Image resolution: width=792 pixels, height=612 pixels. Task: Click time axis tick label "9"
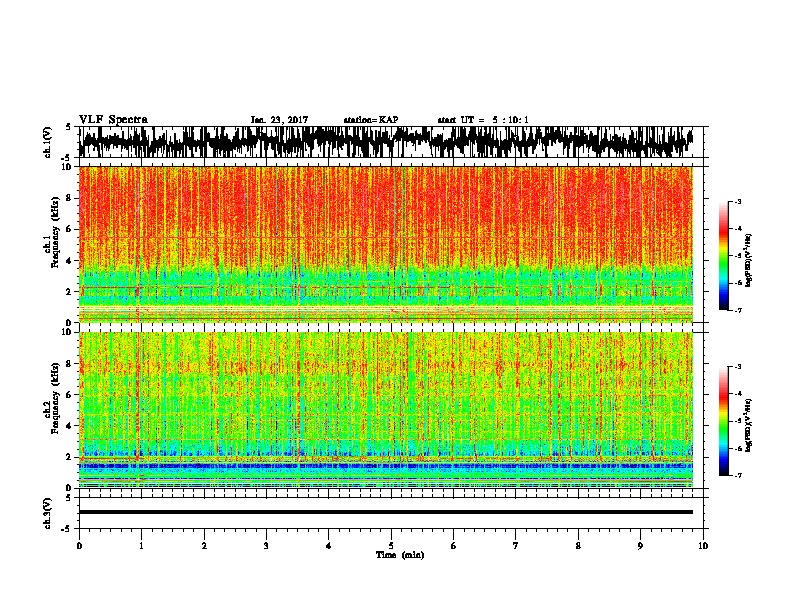pos(640,545)
